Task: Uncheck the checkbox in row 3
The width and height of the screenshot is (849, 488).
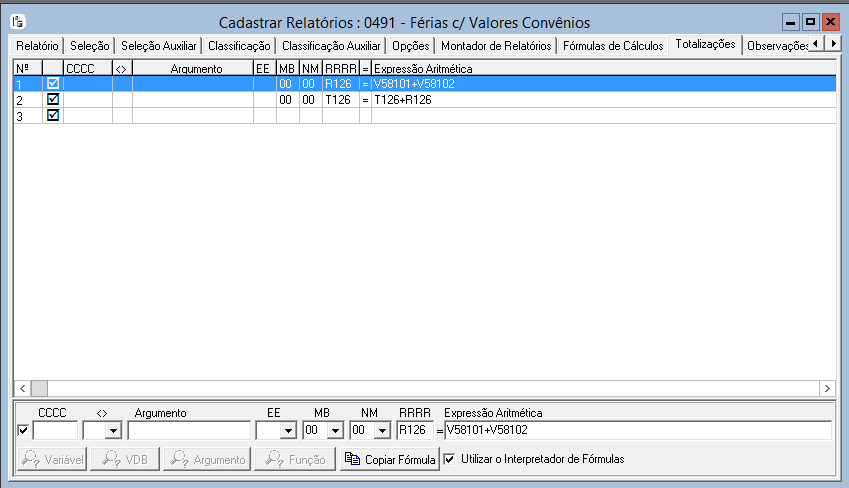Action: click(x=53, y=115)
